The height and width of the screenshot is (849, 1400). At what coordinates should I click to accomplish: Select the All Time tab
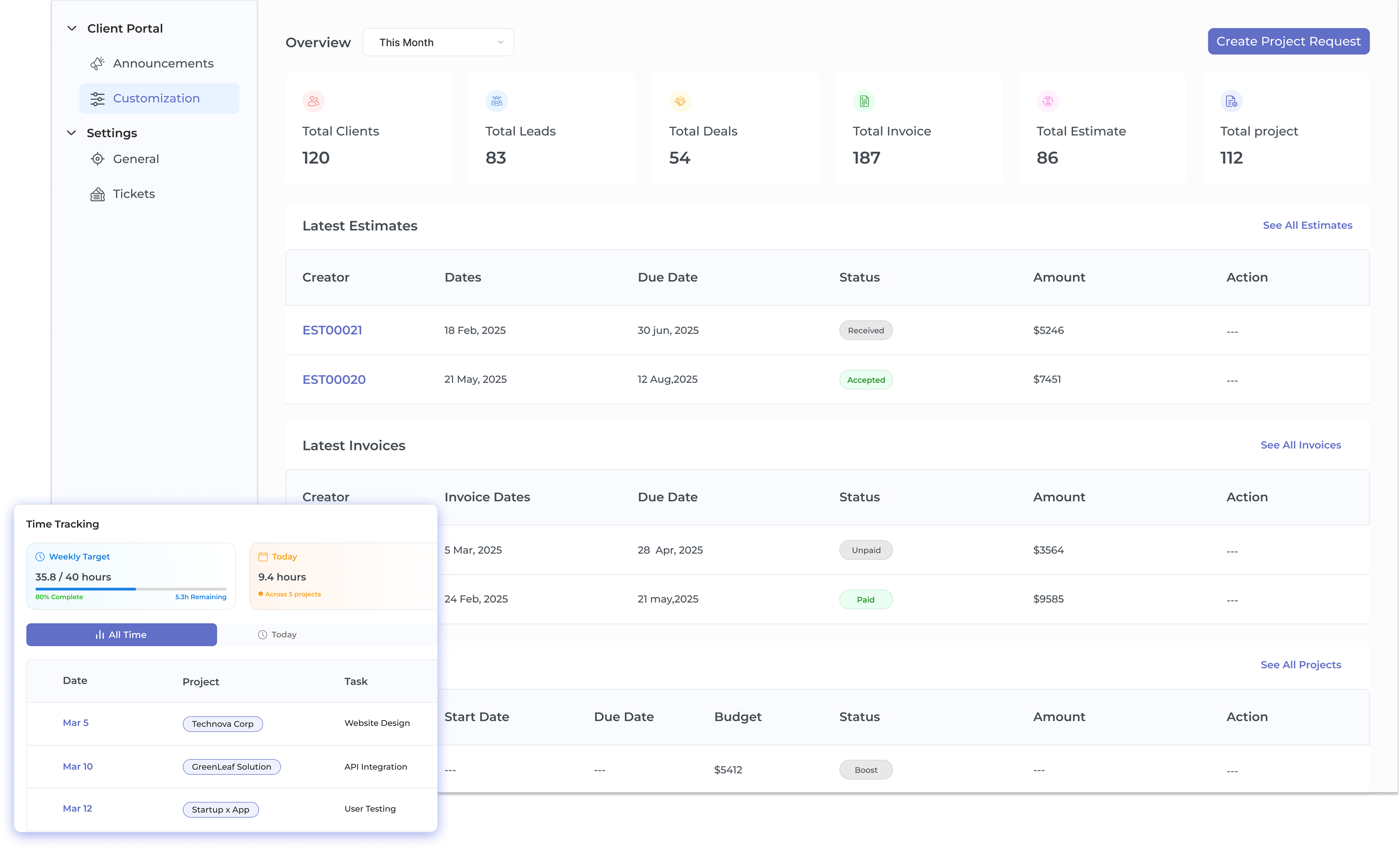(121, 634)
